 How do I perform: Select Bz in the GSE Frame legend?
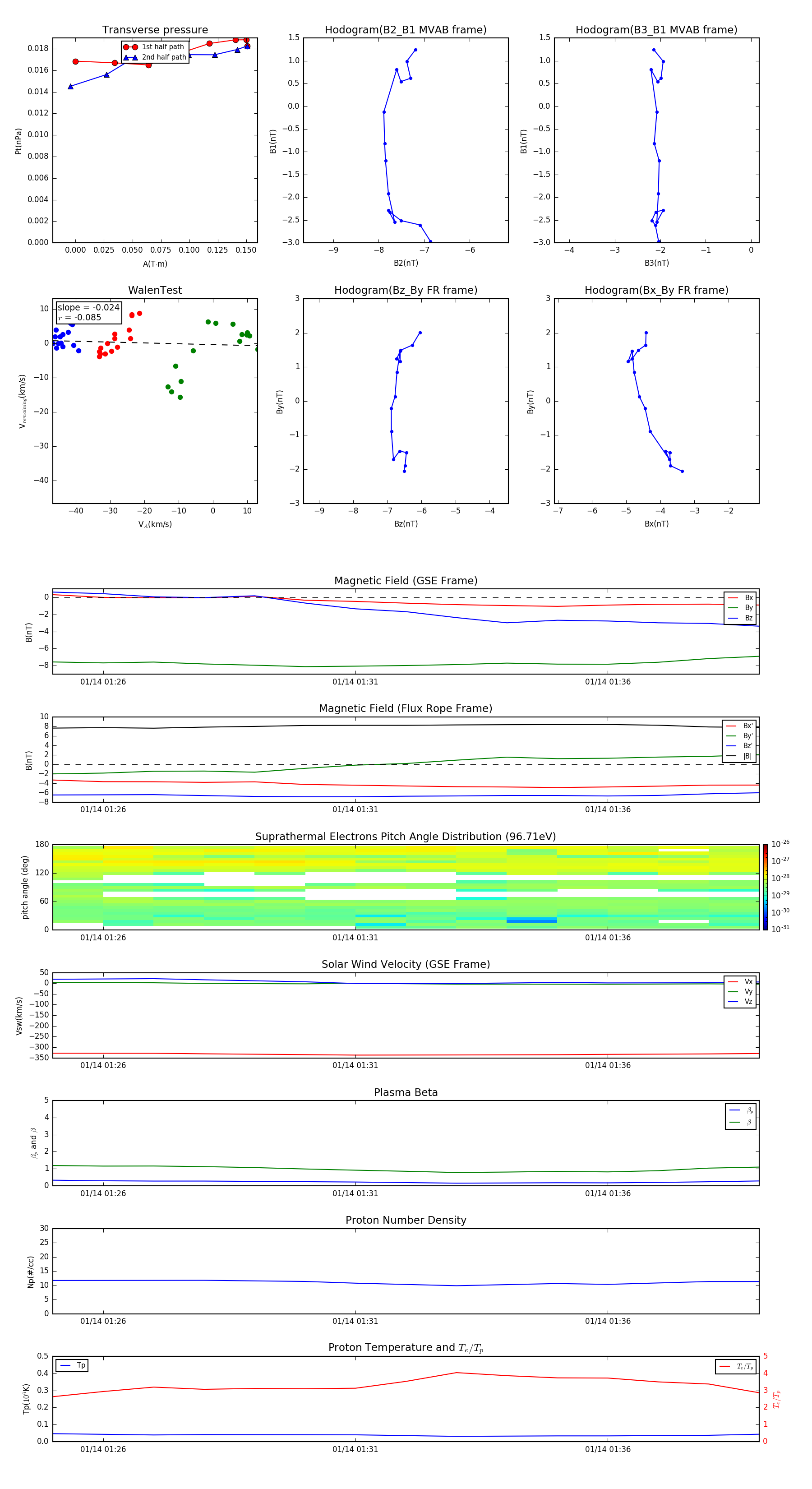(x=740, y=618)
